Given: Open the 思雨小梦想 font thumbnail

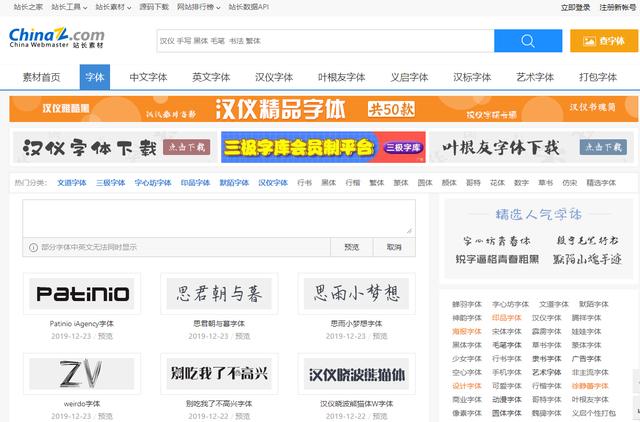Looking at the screenshot, I should click(356, 294).
